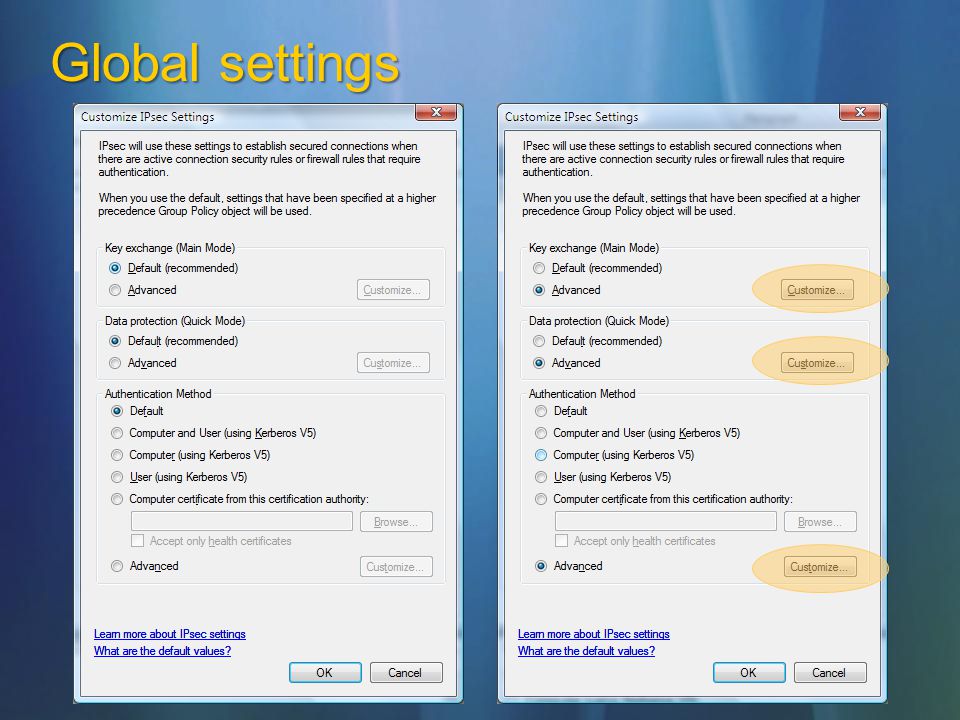Pick User (using Kerberos V5) in right dialog
This screenshot has width=960, height=720.
click(x=541, y=477)
